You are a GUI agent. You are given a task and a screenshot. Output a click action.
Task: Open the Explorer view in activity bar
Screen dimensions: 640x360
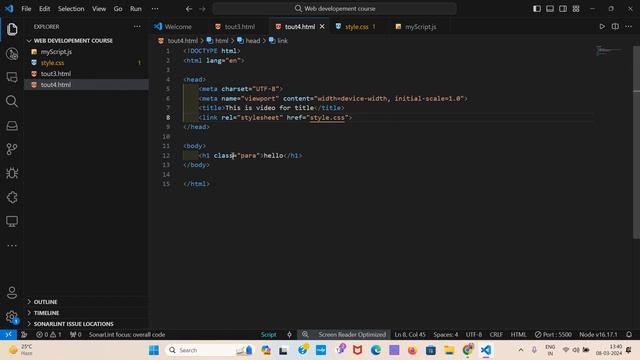(x=12, y=29)
